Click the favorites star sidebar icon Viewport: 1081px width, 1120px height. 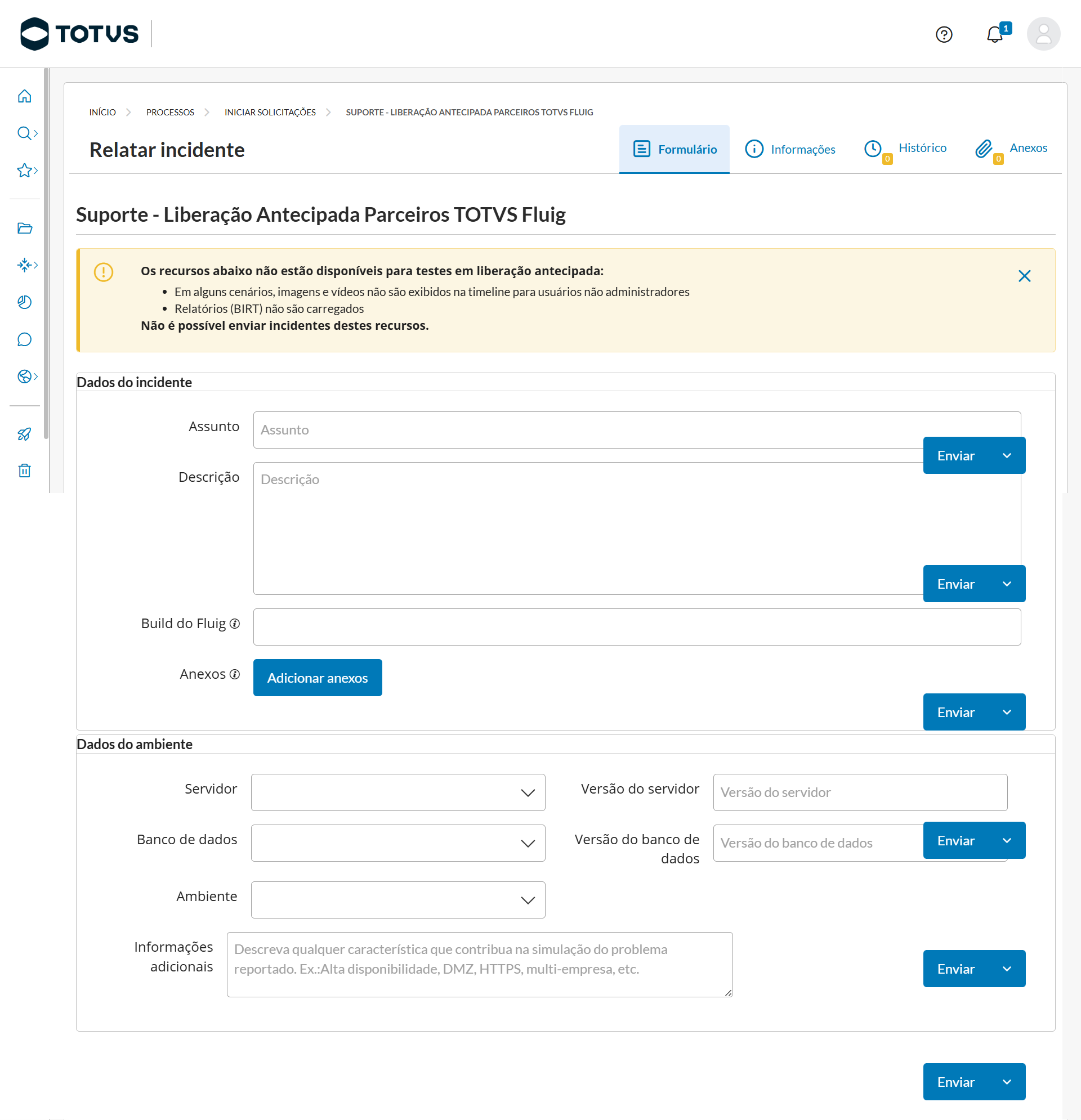click(x=24, y=171)
